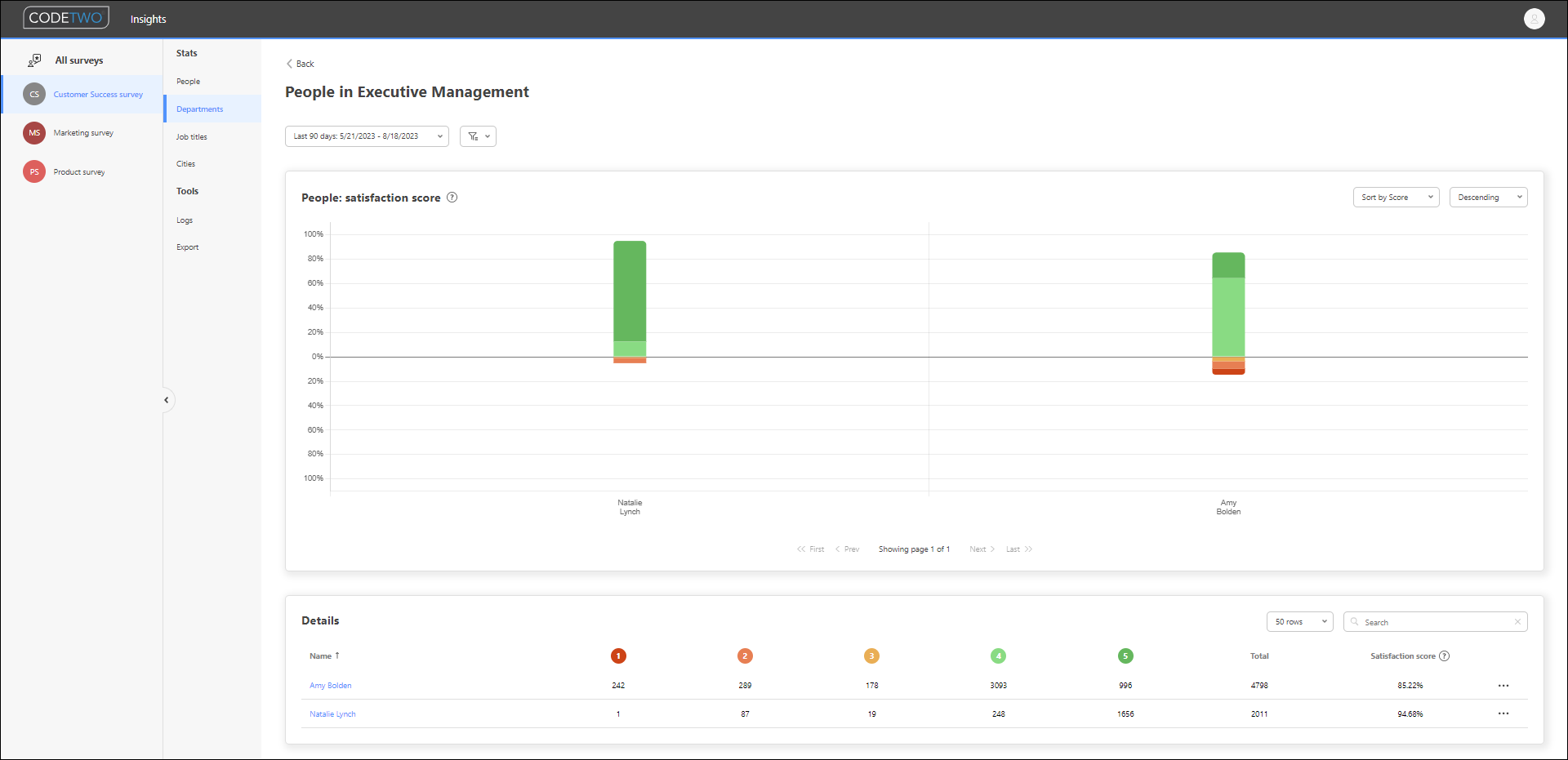
Task: Open Export under Tools
Action: [187, 247]
